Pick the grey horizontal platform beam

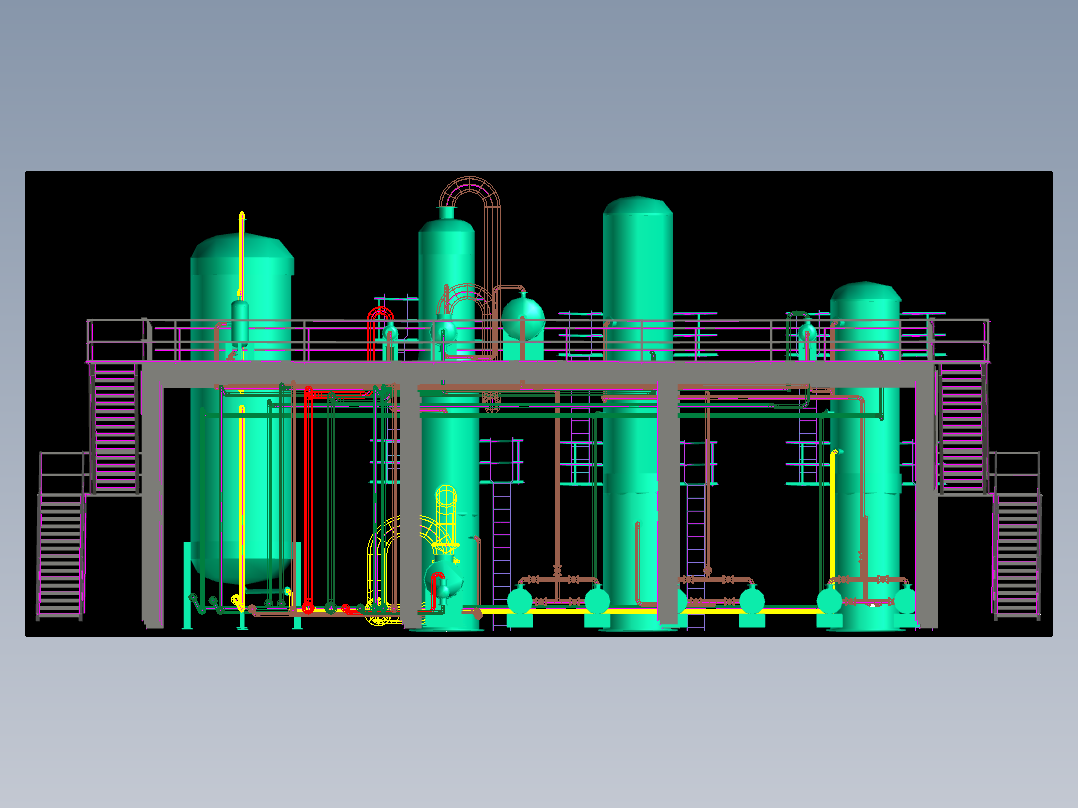click(538, 375)
